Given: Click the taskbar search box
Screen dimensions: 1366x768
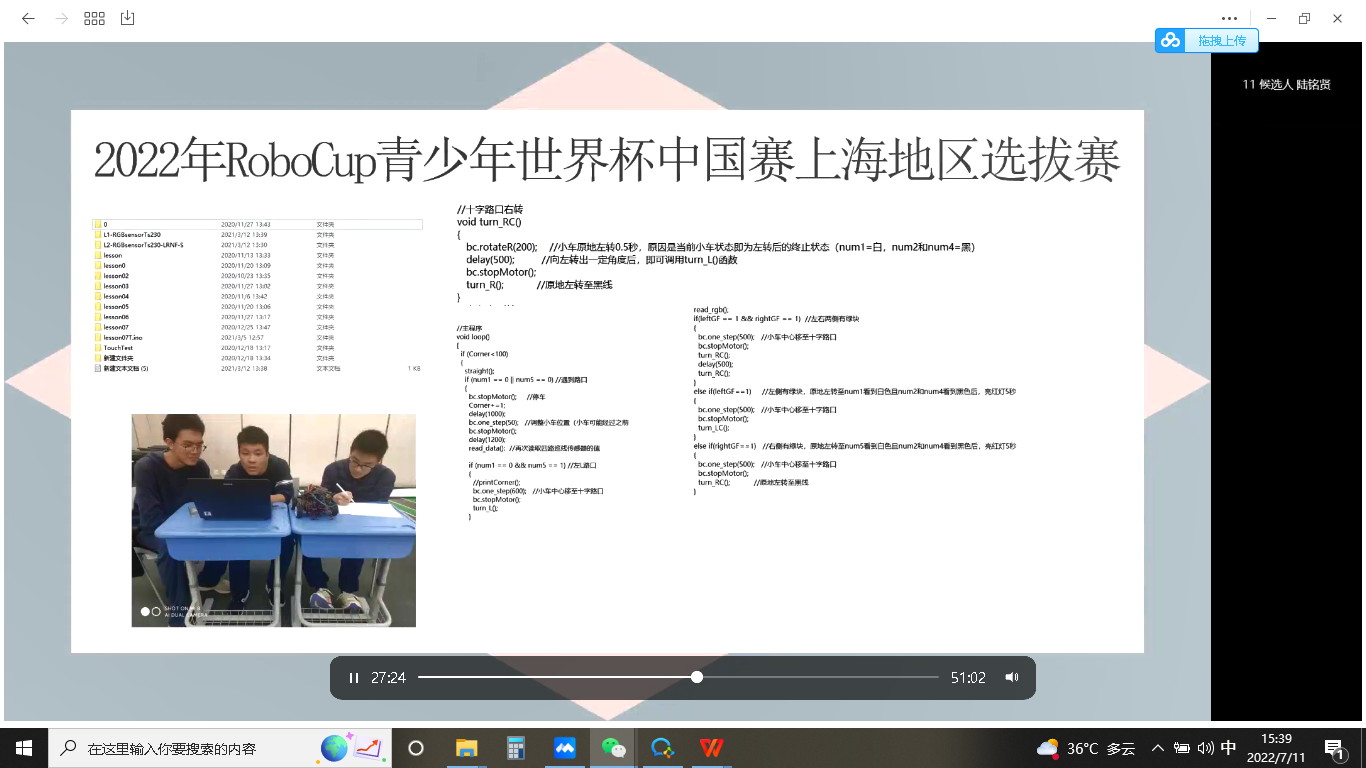Looking at the screenshot, I should tap(180, 748).
